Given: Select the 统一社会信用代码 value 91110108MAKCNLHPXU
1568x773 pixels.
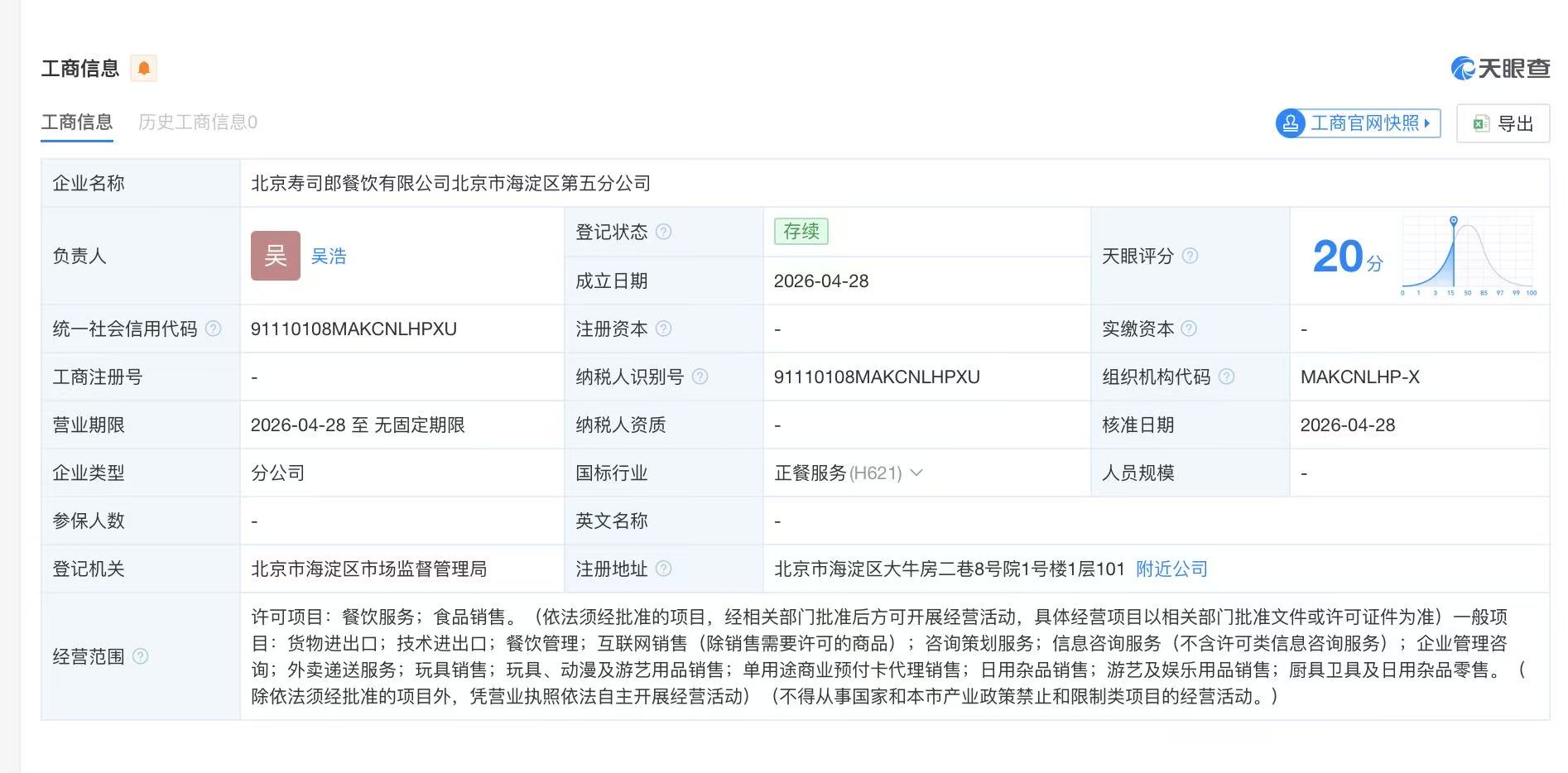Looking at the screenshot, I should [x=354, y=329].
